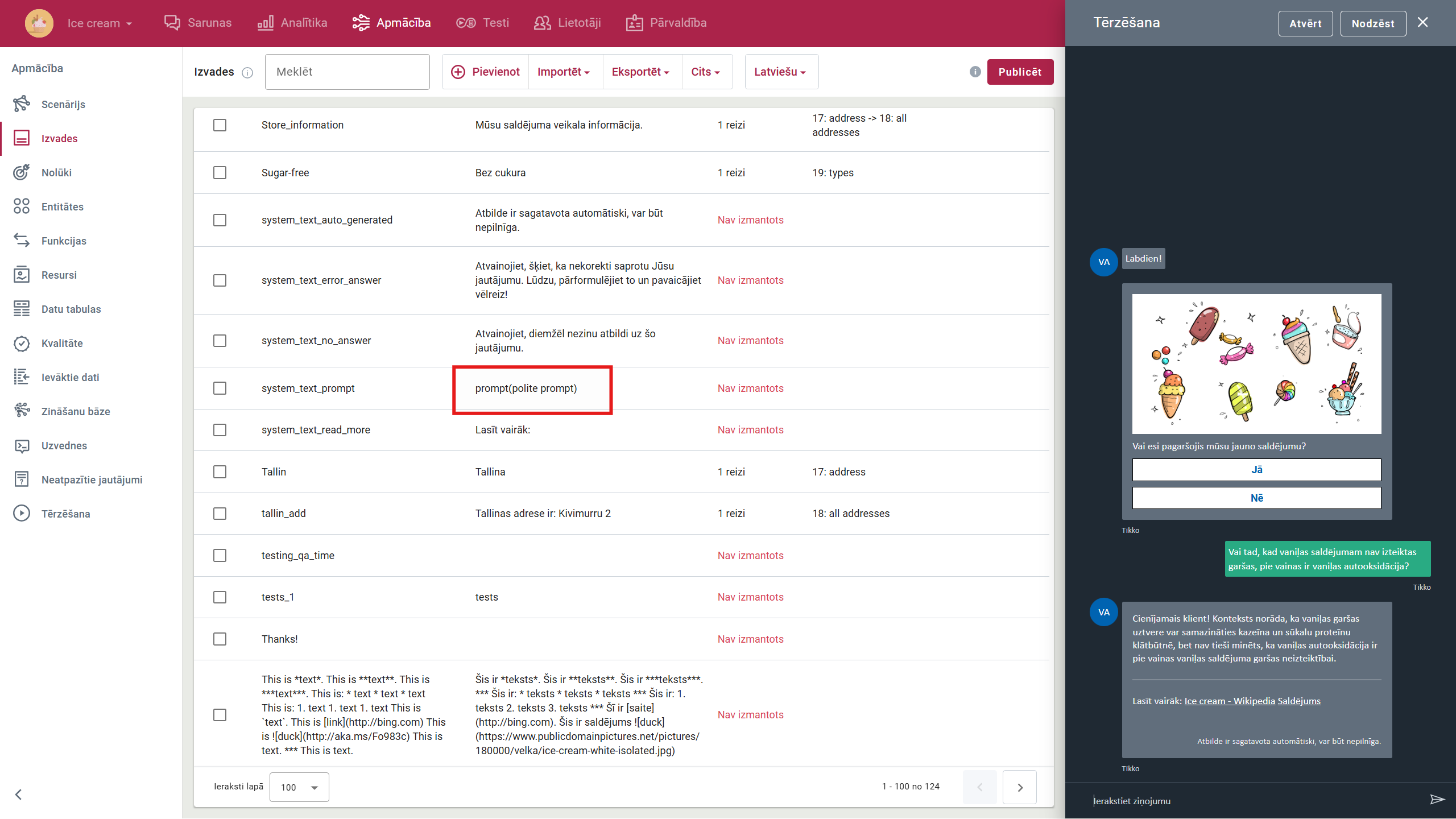Click the Publicēt button
Viewport: 1456px width, 819px height.
(1020, 72)
